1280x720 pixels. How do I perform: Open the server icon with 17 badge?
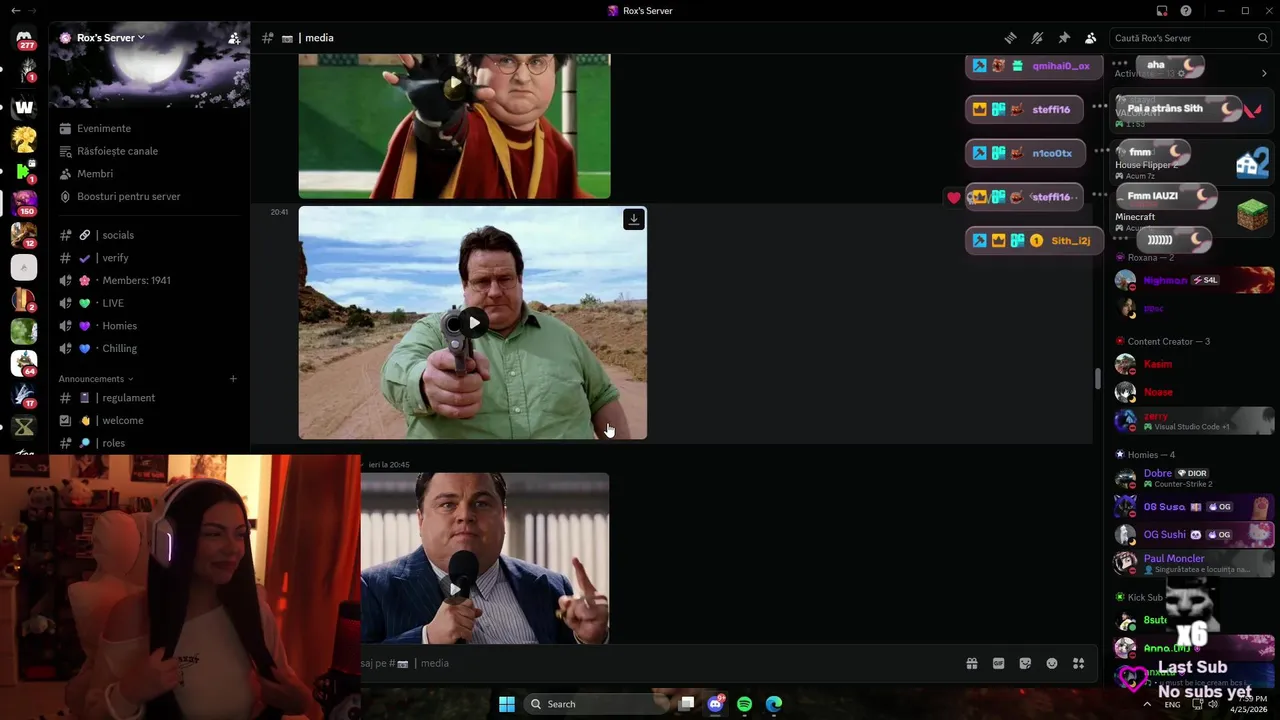pos(24,395)
